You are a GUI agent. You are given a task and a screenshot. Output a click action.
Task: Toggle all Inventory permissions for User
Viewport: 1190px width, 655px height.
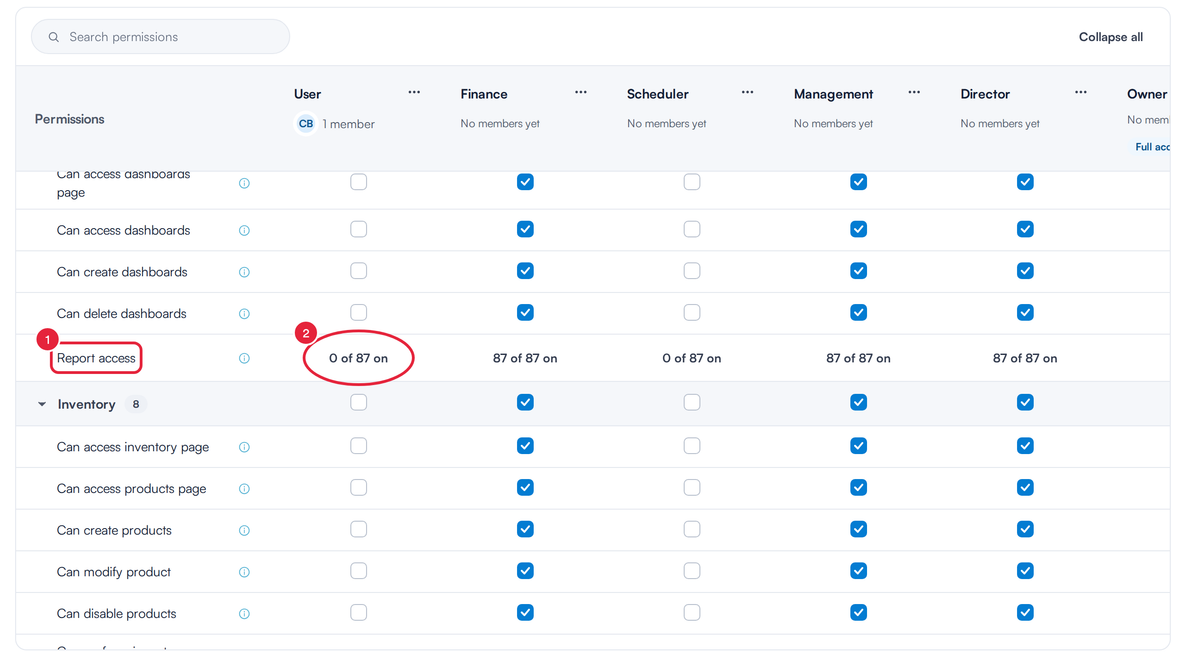(359, 402)
